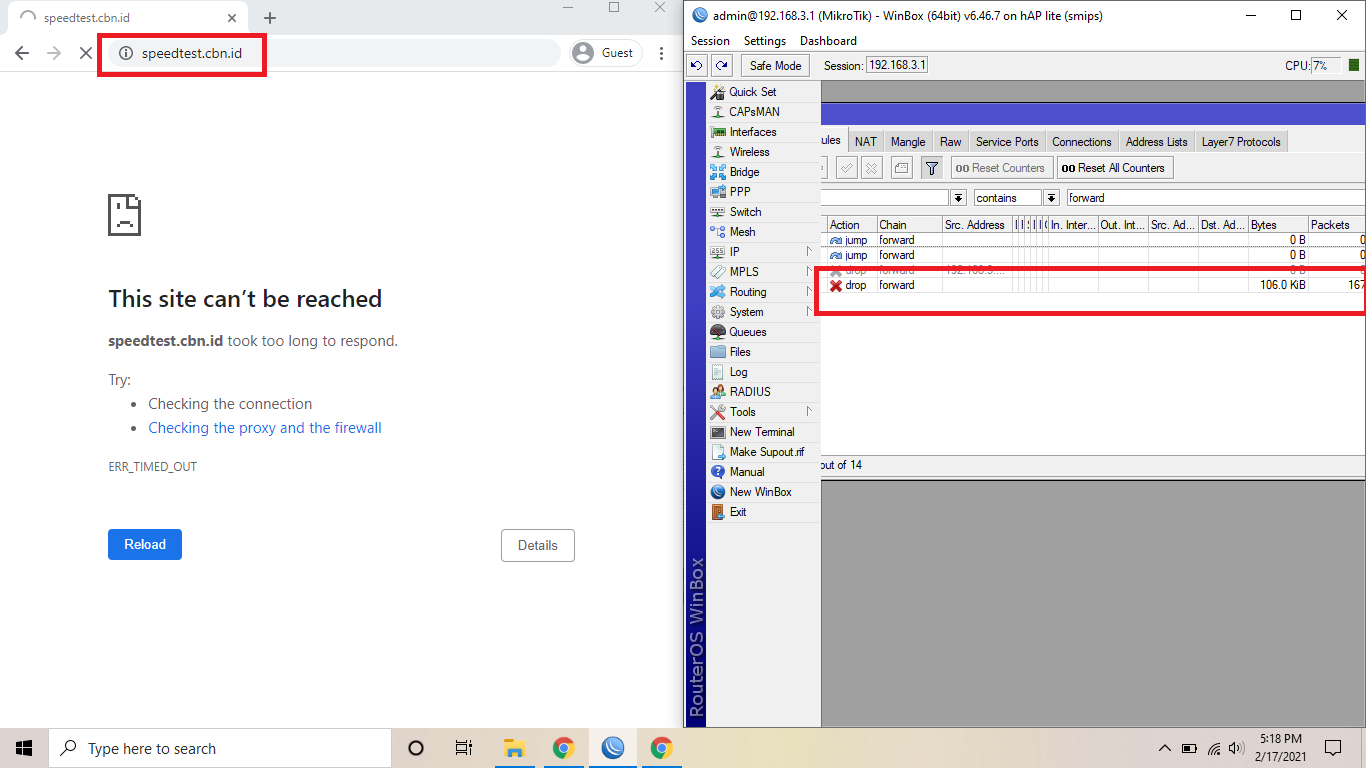Open Chrome's three-dot menu
Viewport: 1366px width, 768px height.
click(661, 53)
